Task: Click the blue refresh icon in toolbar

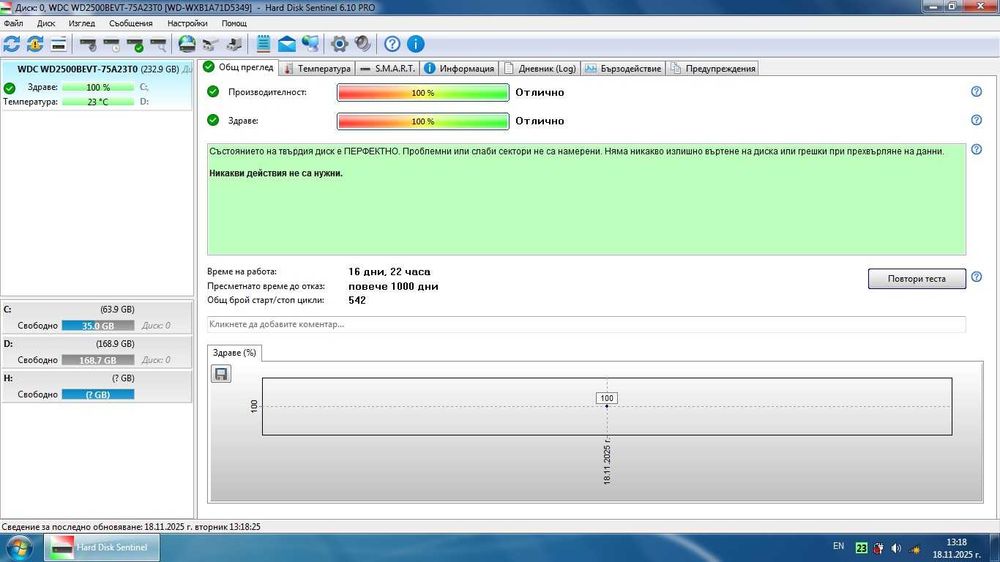Action: coord(12,44)
